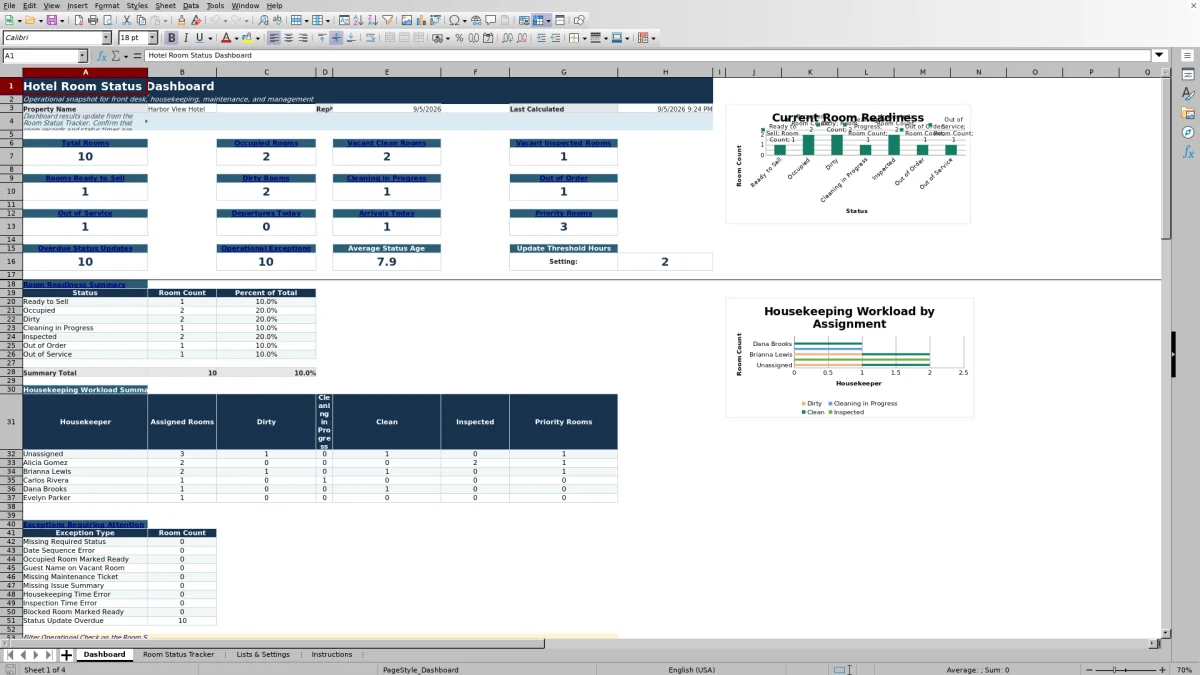
Task: Follow the Departures Today link
Action: point(266,213)
